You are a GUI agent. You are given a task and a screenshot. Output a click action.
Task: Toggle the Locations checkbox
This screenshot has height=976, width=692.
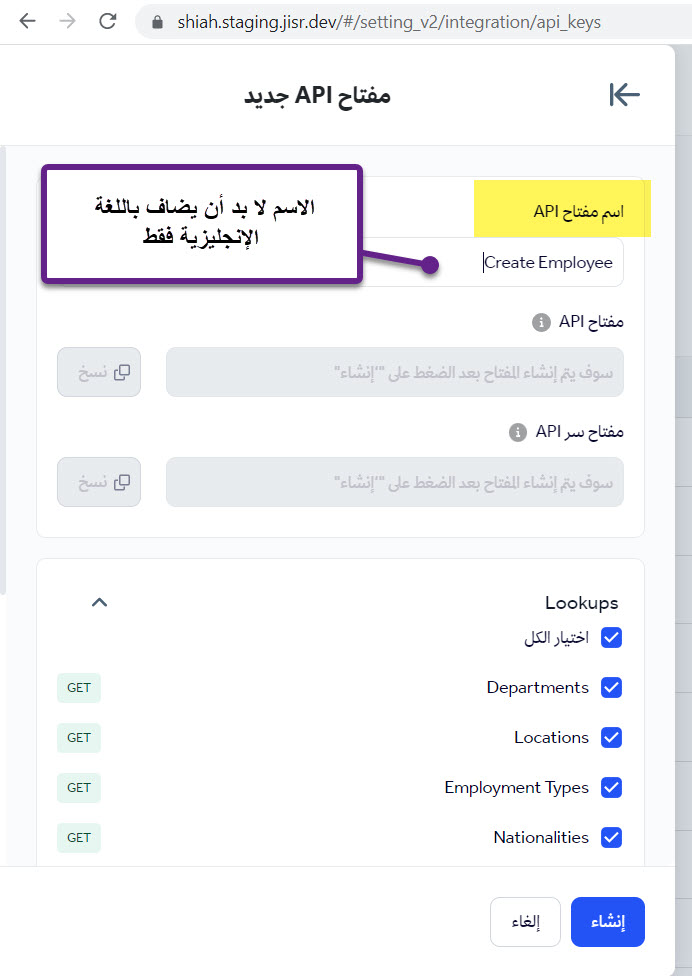[x=611, y=738]
